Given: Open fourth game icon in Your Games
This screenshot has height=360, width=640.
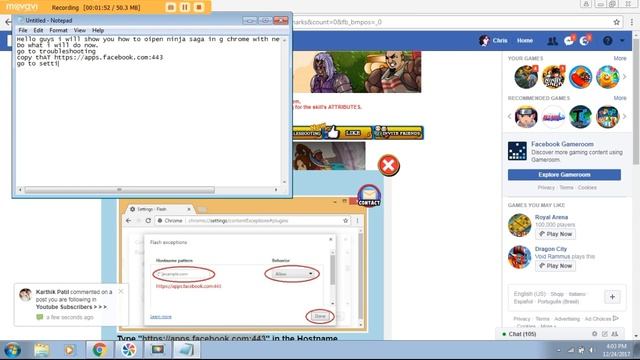Looking at the screenshot, I should 608,77.
